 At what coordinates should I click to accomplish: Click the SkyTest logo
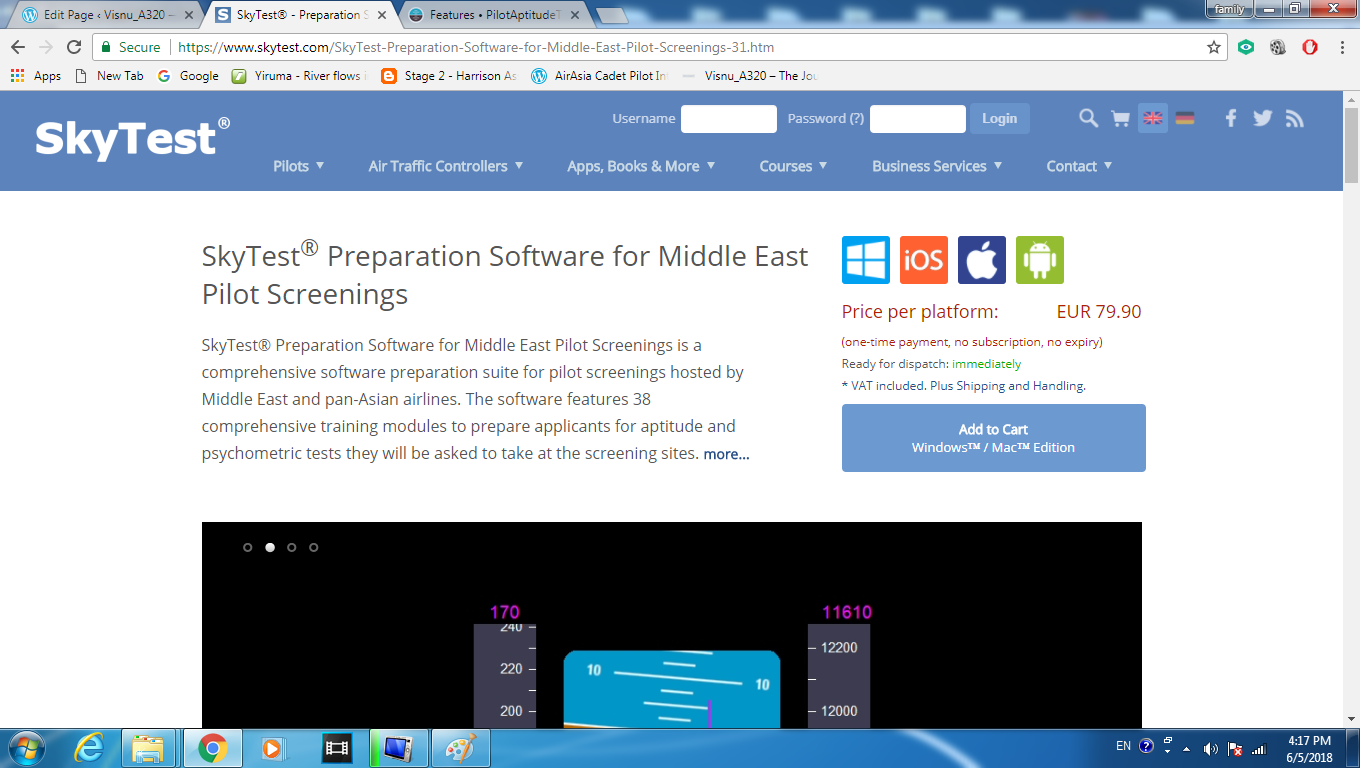132,138
